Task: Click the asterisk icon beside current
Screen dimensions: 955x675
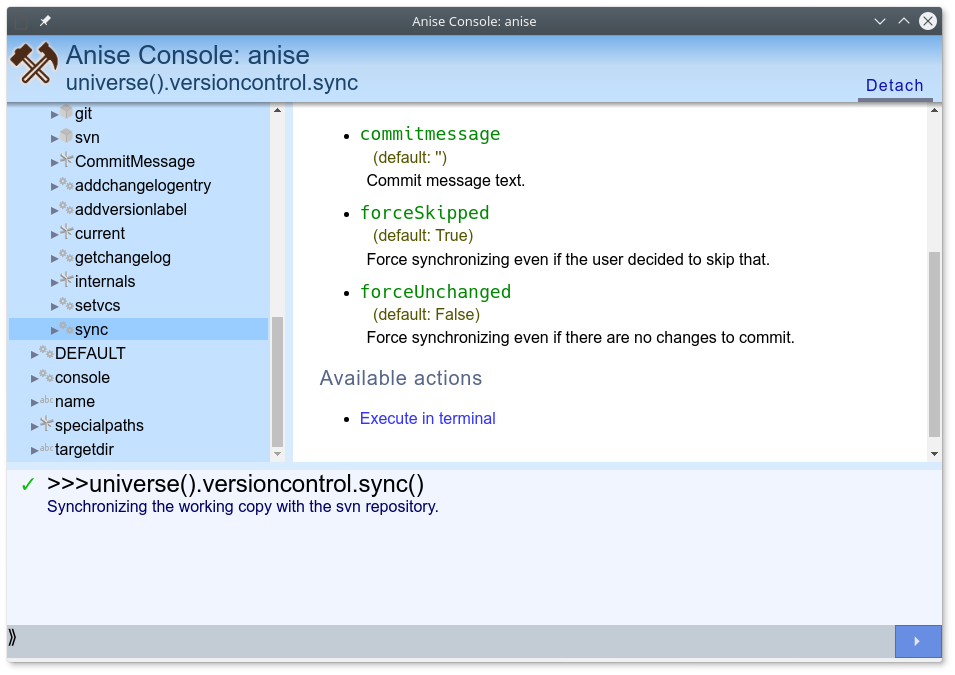Action: 66,232
